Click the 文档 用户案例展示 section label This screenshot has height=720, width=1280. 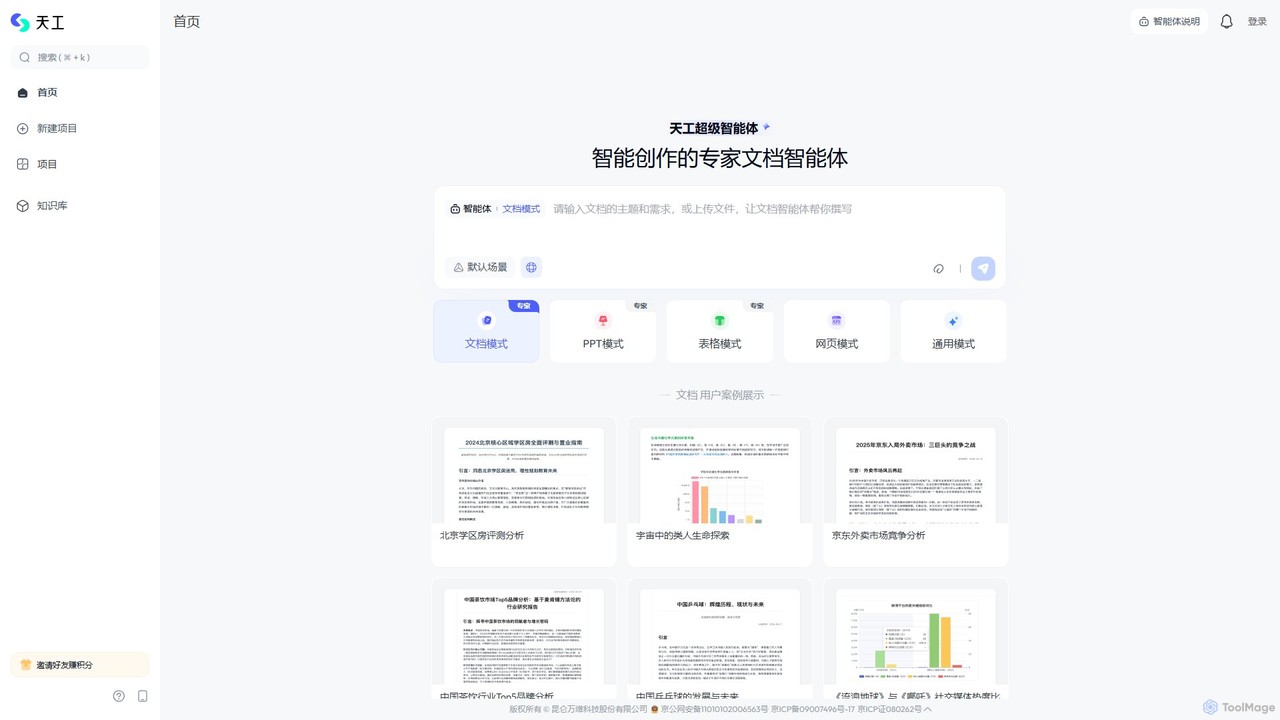pos(720,395)
